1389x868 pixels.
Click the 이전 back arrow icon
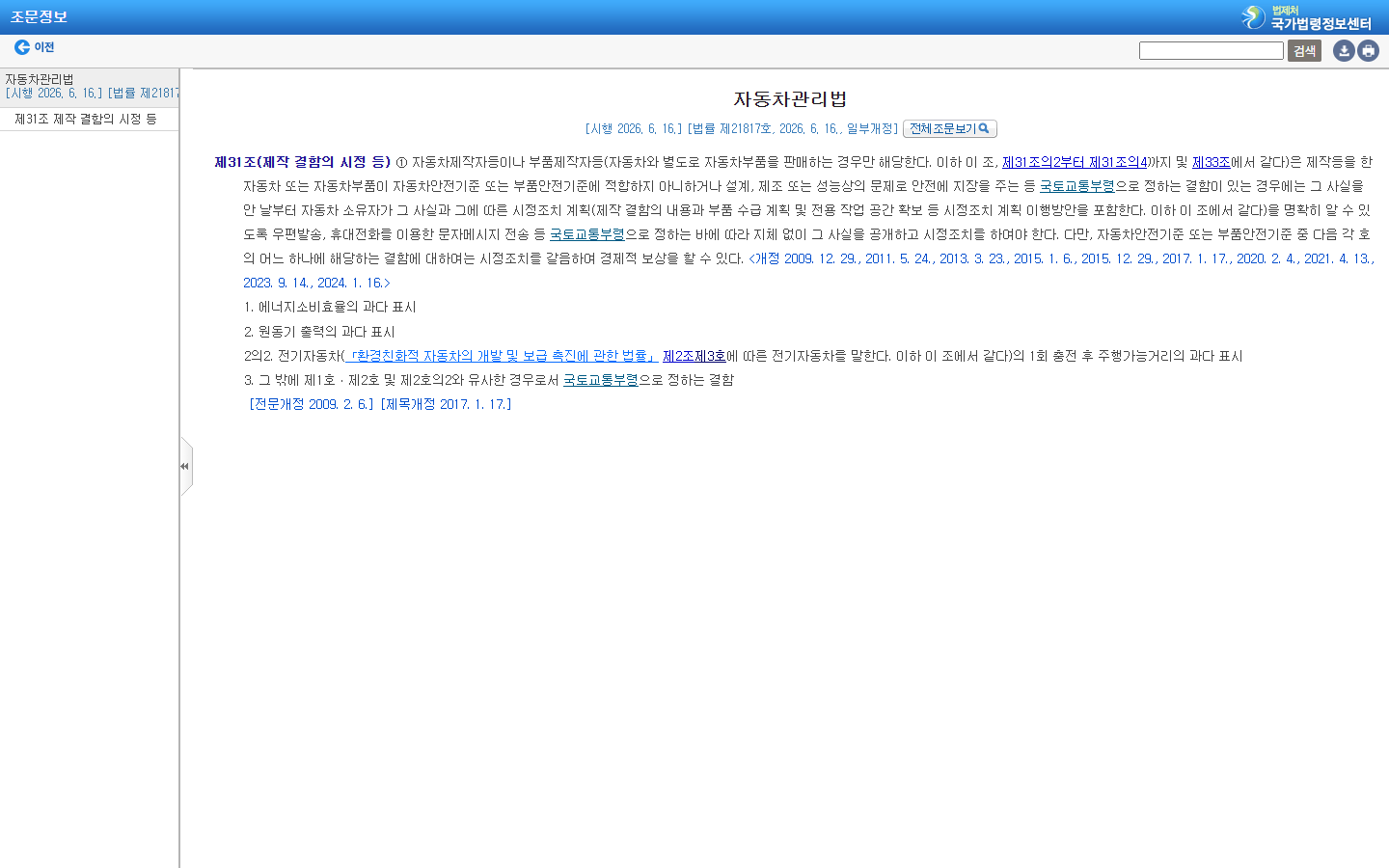pyautogui.click(x=22, y=47)
